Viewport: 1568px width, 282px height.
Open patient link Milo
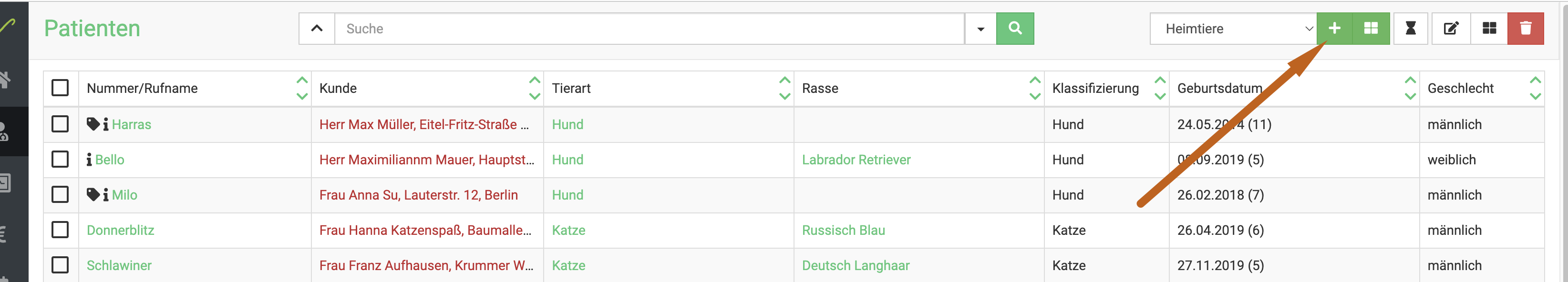[125, 195]
